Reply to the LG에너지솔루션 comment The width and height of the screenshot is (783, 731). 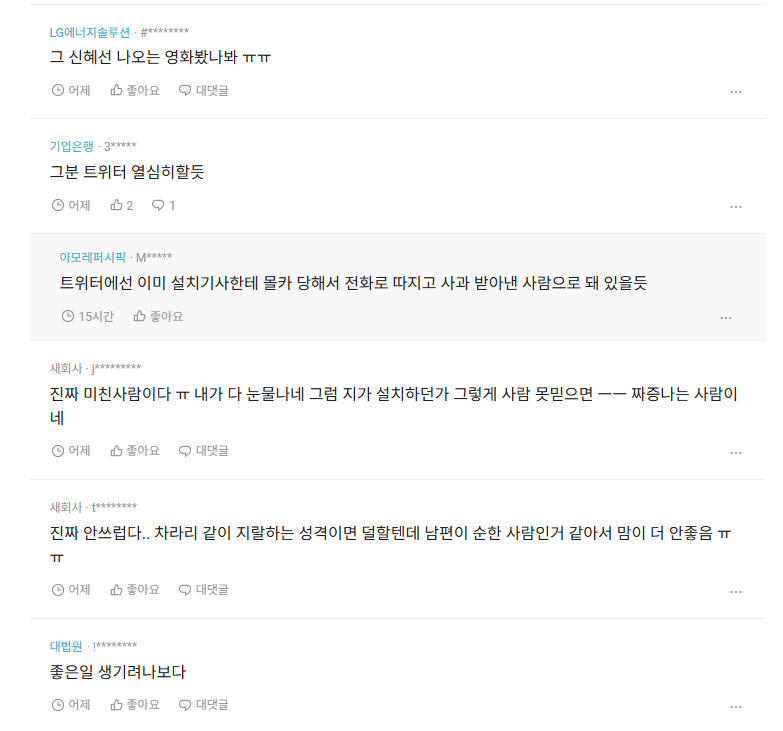[204, 90]
